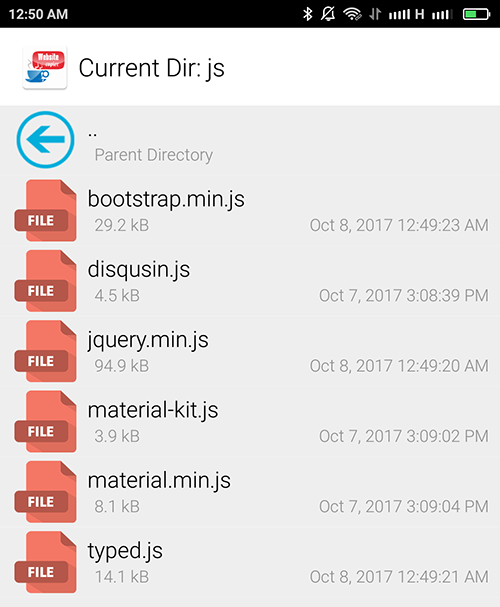
Task: Tap the 12:49:20 AM timestamp of jquery.min.js
Action: pos(443,366)
